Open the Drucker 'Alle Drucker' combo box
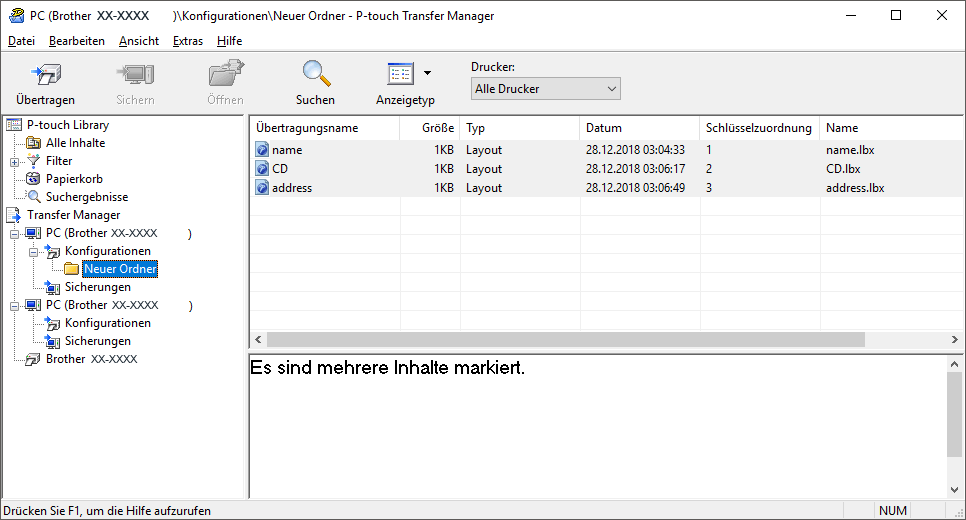Image resolution: width=966 pixels, height=520 pixels. click(545, 89)
